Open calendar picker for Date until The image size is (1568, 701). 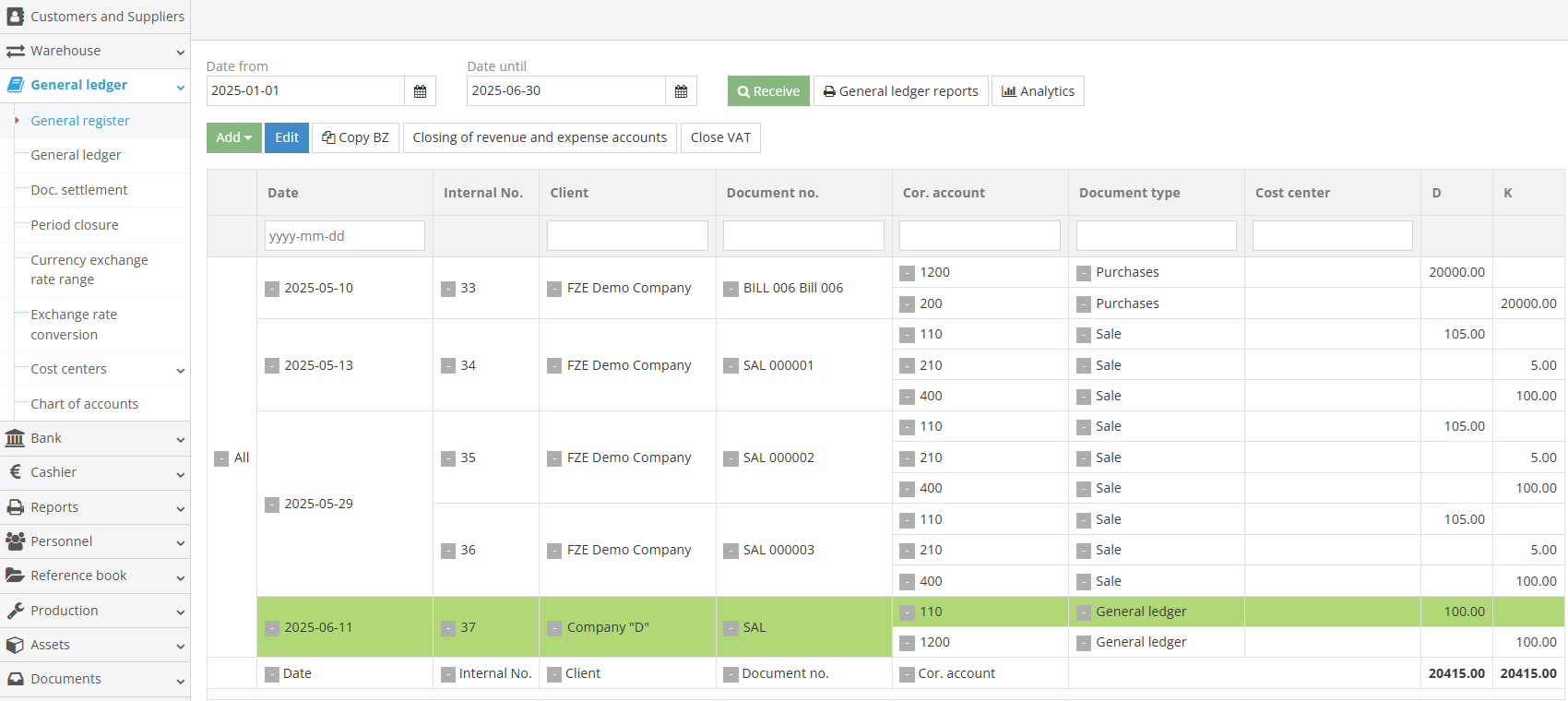[681, 91]
